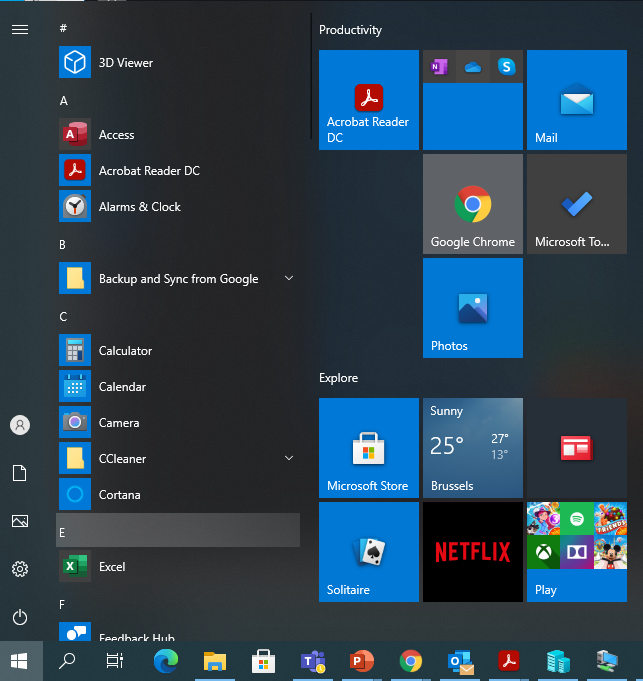Launch the Solitaire tile

pyautogui.click(x=369, y=552)
